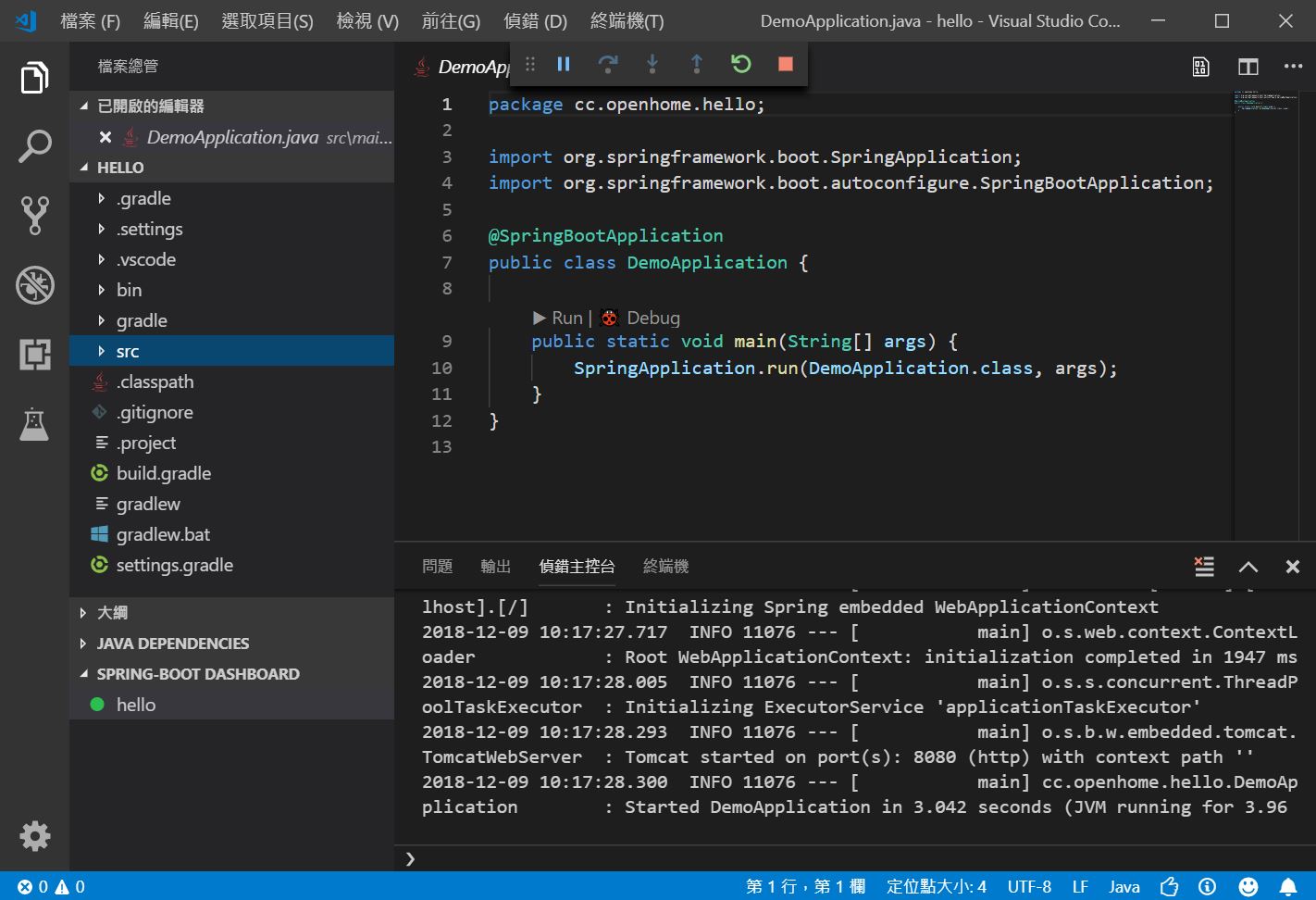Step into in debug toolbar
Image resolution: width=1316 pixels, height=900 pixels.
[x=652, y=64]
